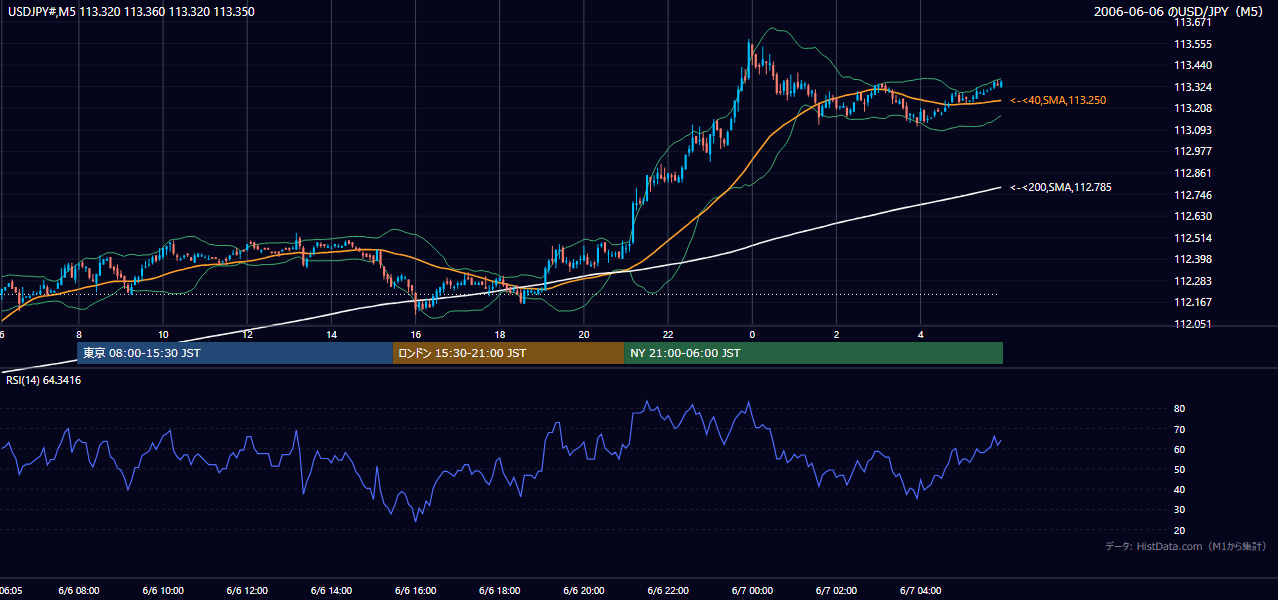Screen dimensions: 1278x600
Task: Click the 6/7 00:00 bottom time label
Action: [x=752, y=591]
